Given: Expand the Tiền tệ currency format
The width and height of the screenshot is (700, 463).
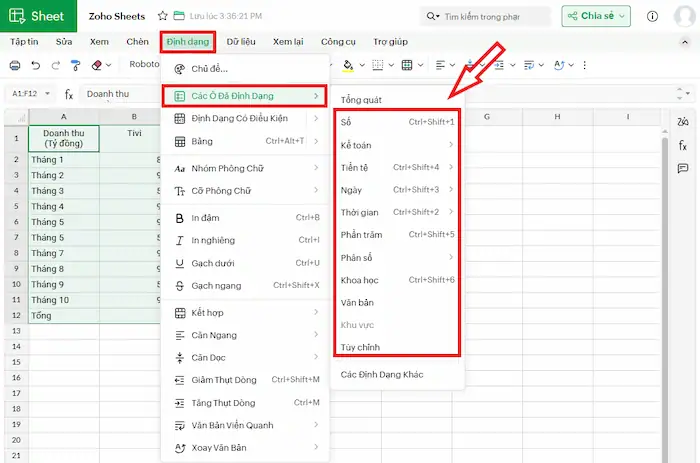Looking at the screenshot, I should click(x=397, y=167).
